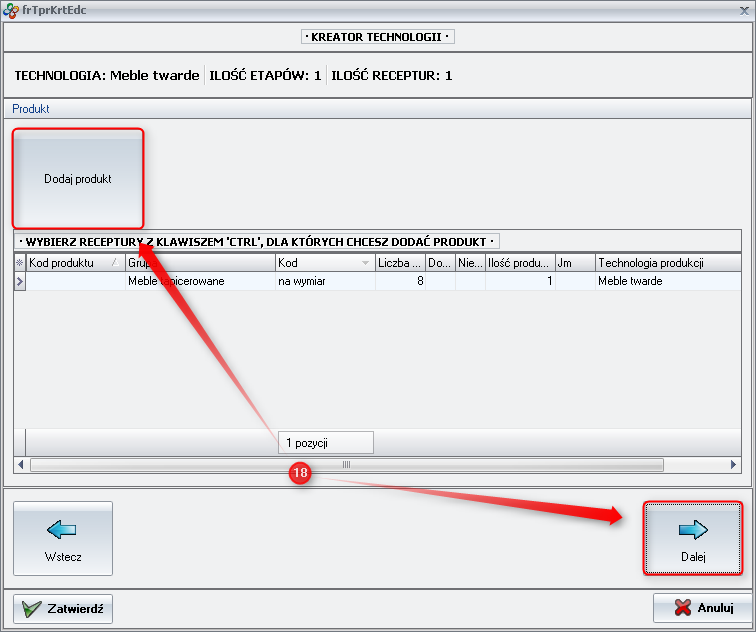
Task: Click the right arrow of horizontal scrollbar
Action: (x=733, y=465)
